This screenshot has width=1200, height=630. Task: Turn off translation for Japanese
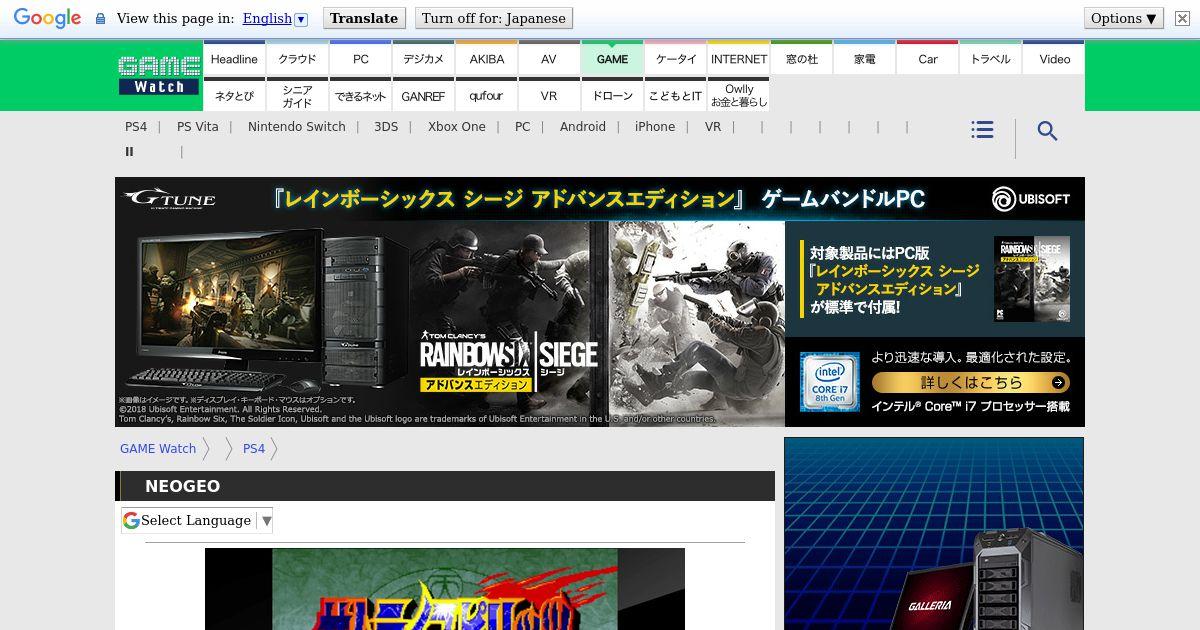point(494,18)
